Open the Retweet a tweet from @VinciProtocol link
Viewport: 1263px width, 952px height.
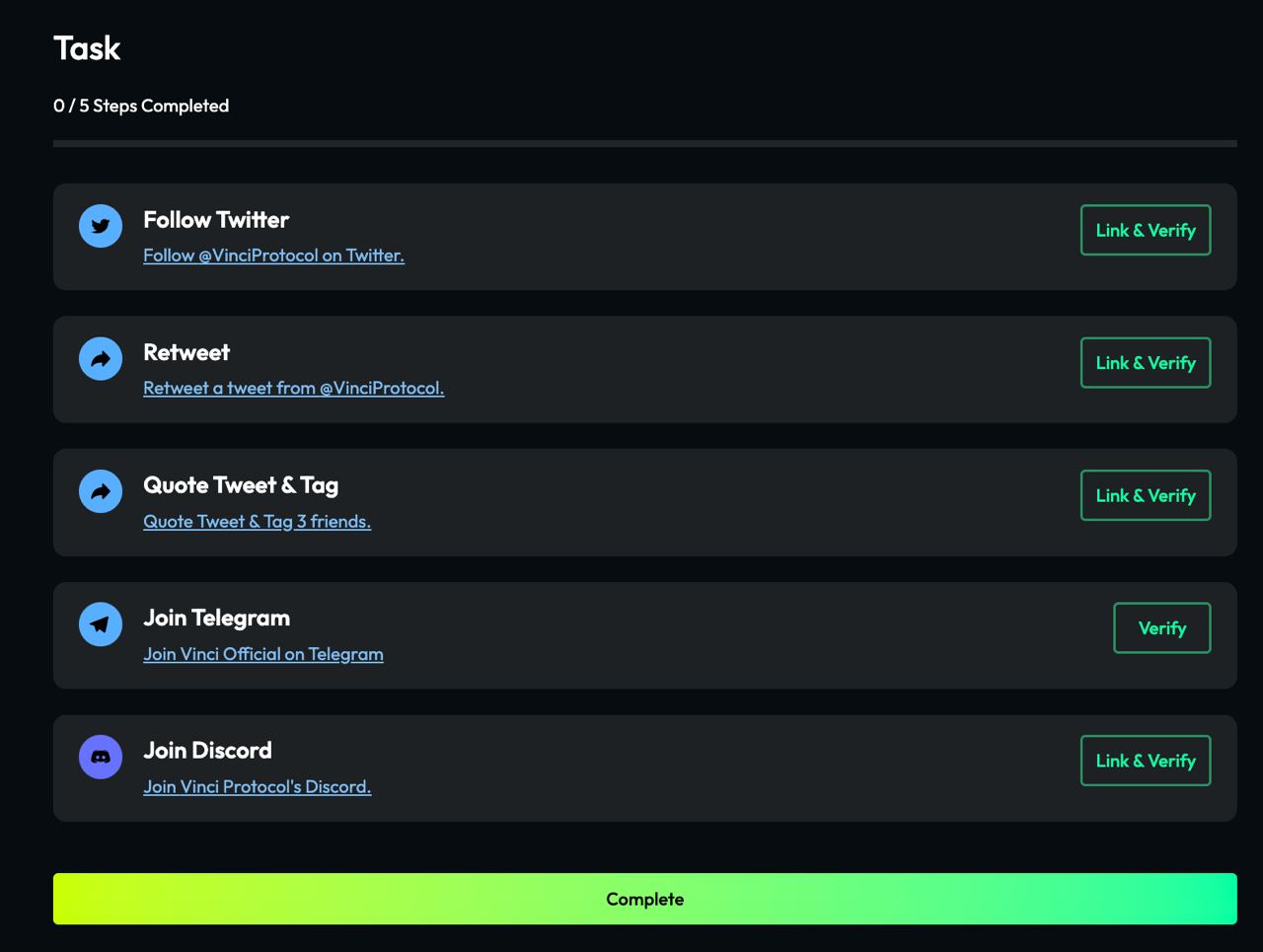pos(294,388)
